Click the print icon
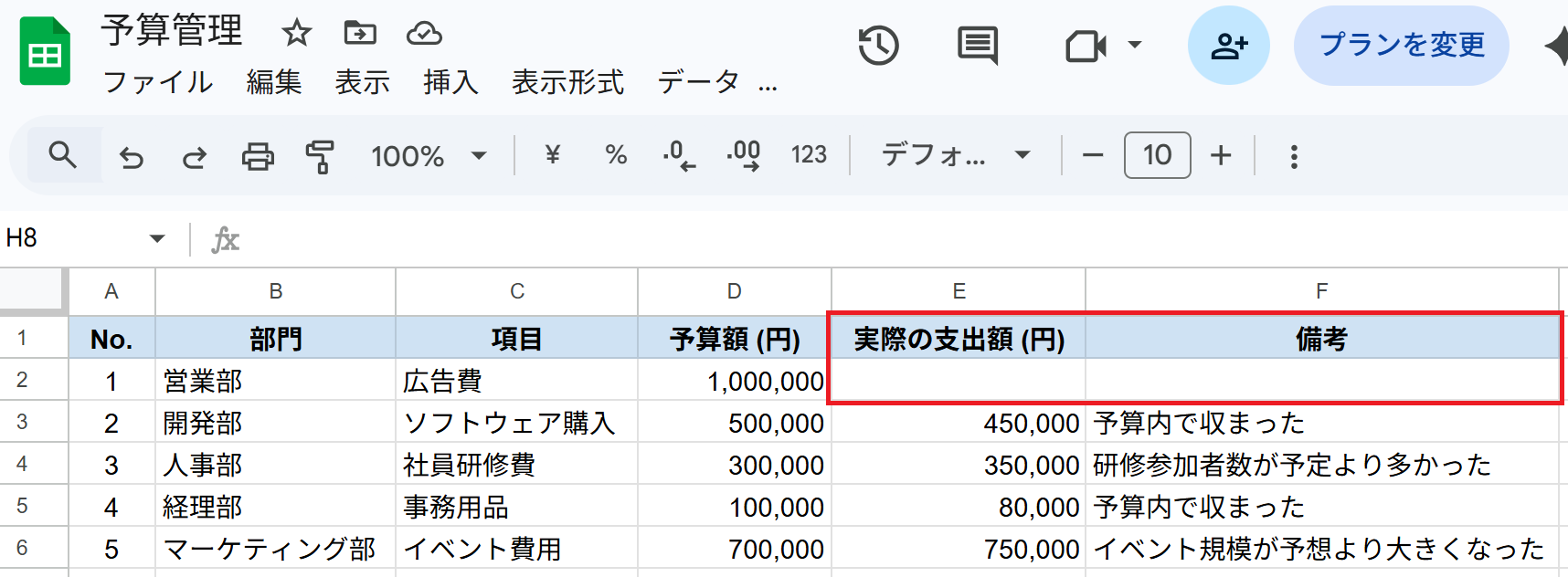 pyautogui.click(x=257, y=157)
